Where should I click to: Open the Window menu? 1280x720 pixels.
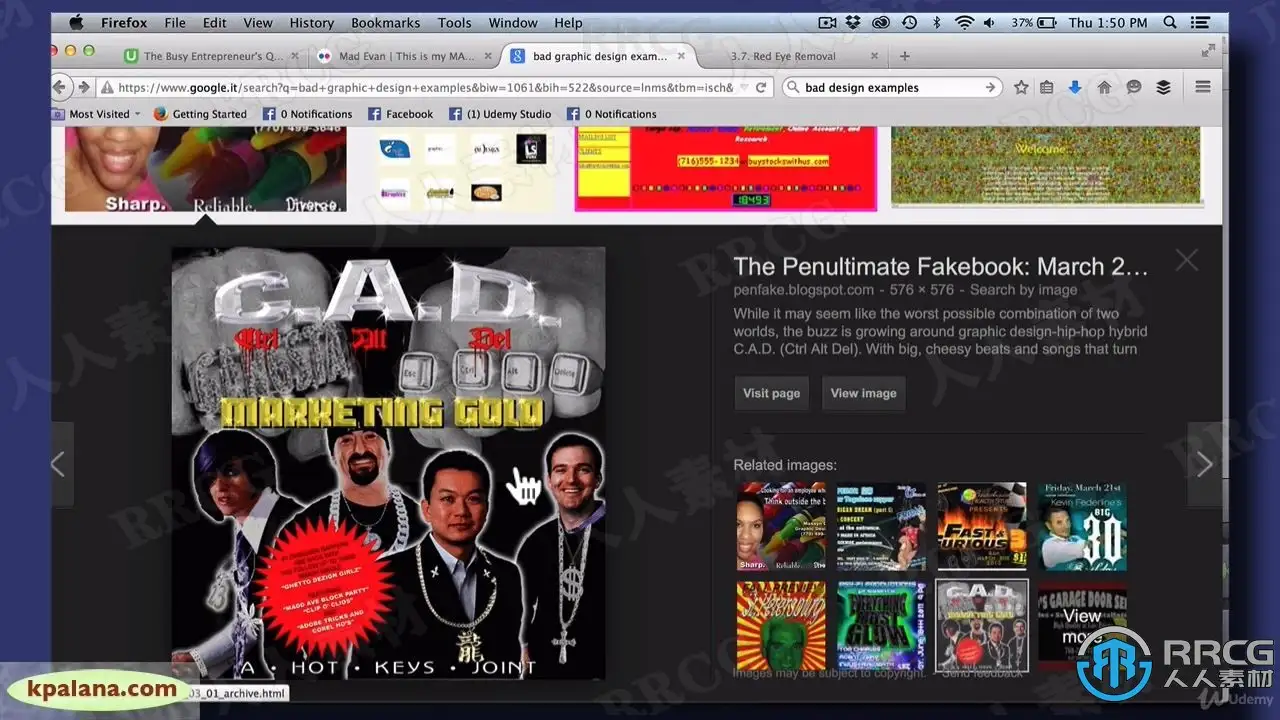[513, 22]
